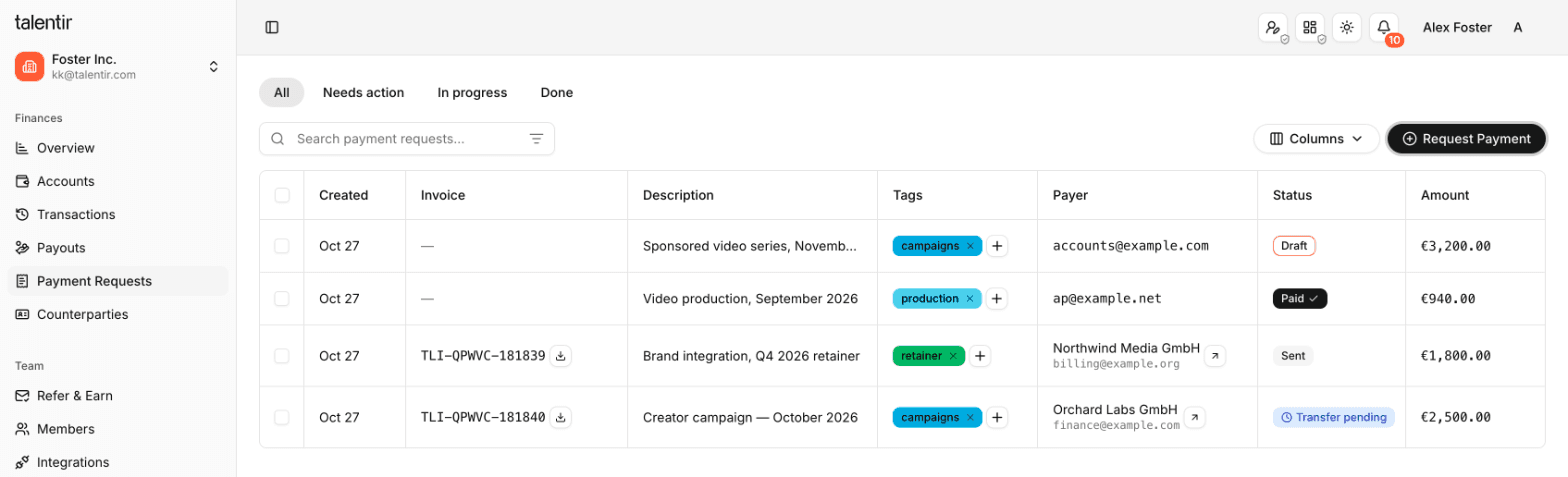Add tag to Brand integration row
Image resolution: width=1568 pixels, height=477 pixels.
(x=980, y=355)
